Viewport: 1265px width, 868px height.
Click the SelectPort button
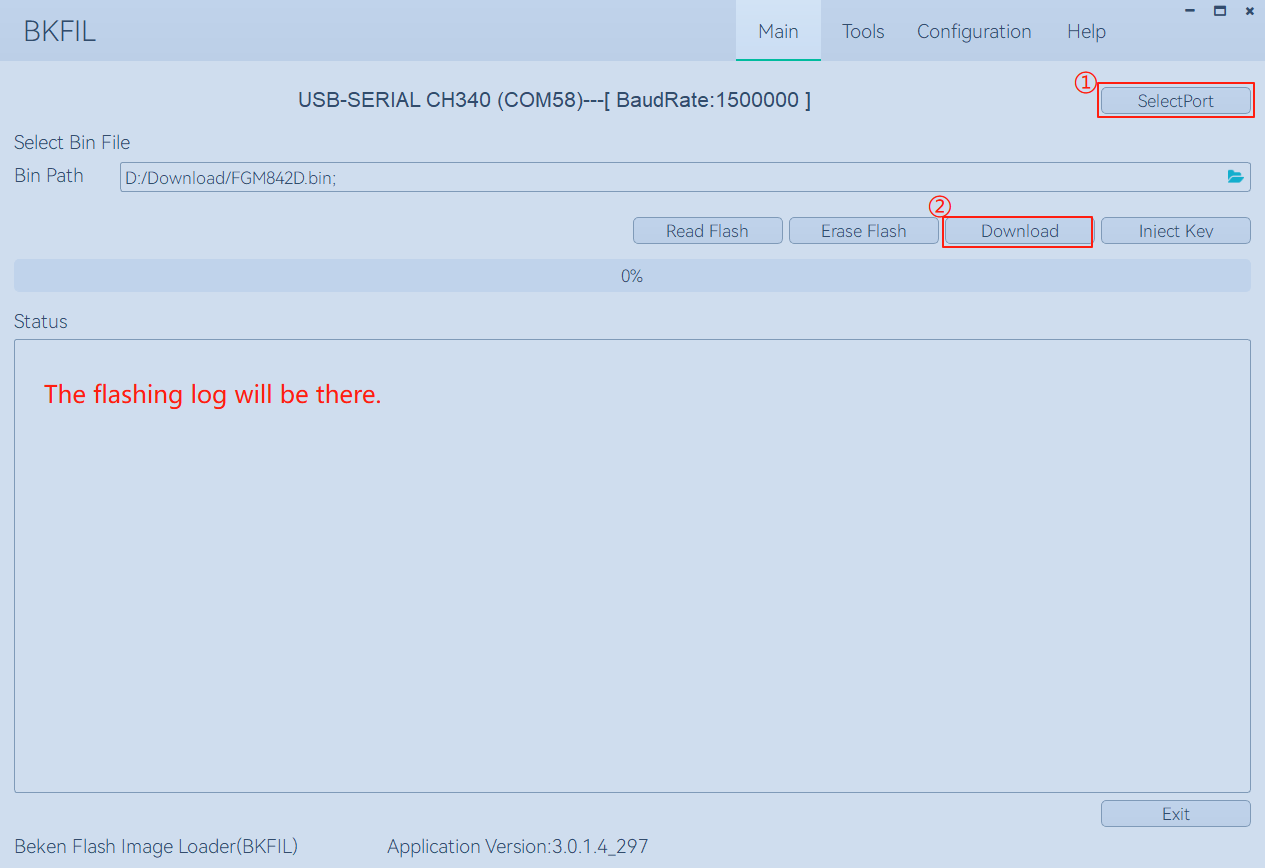(1175, 101)
